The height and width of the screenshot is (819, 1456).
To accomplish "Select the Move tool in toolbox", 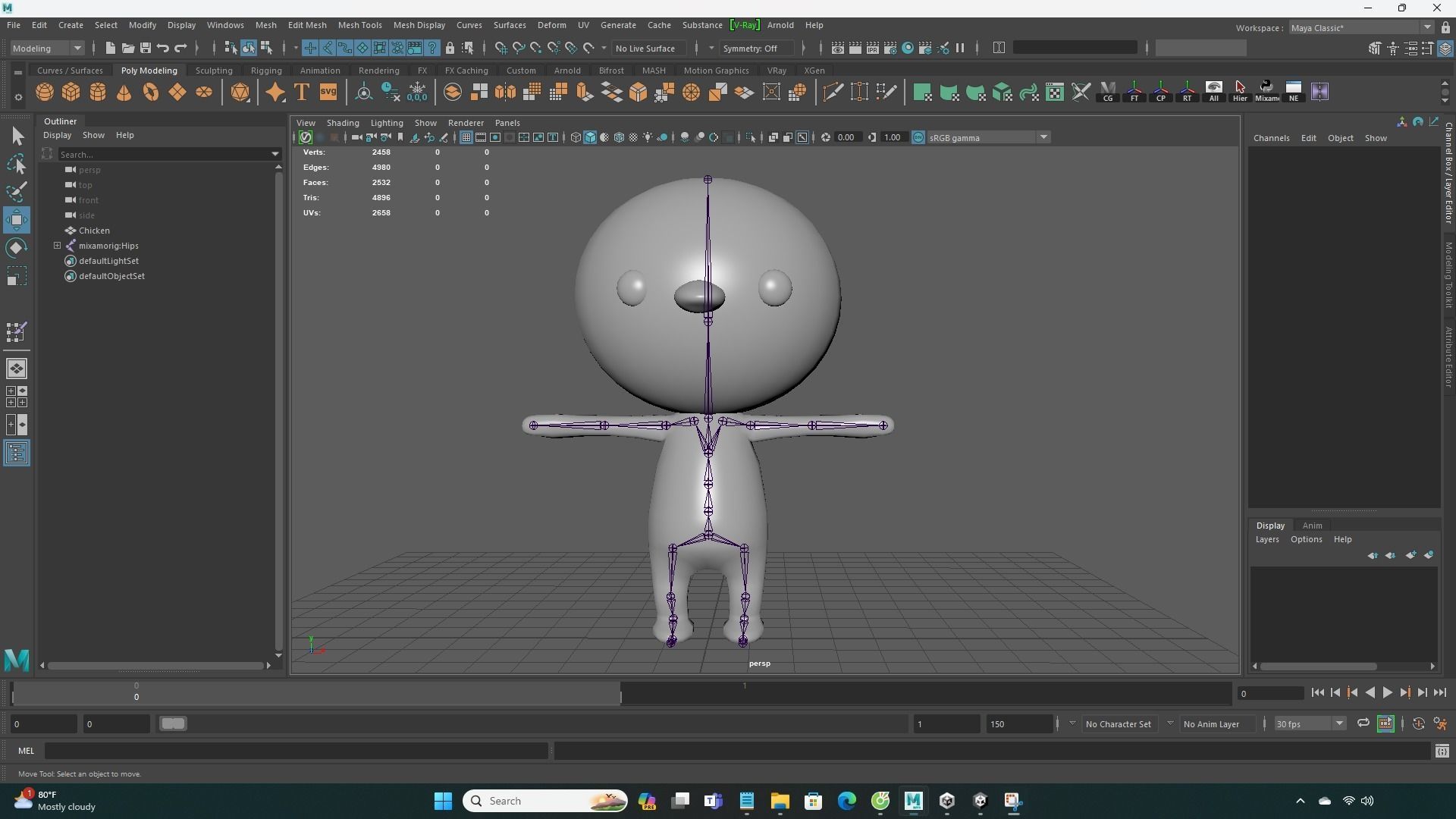I will (17, 220).
